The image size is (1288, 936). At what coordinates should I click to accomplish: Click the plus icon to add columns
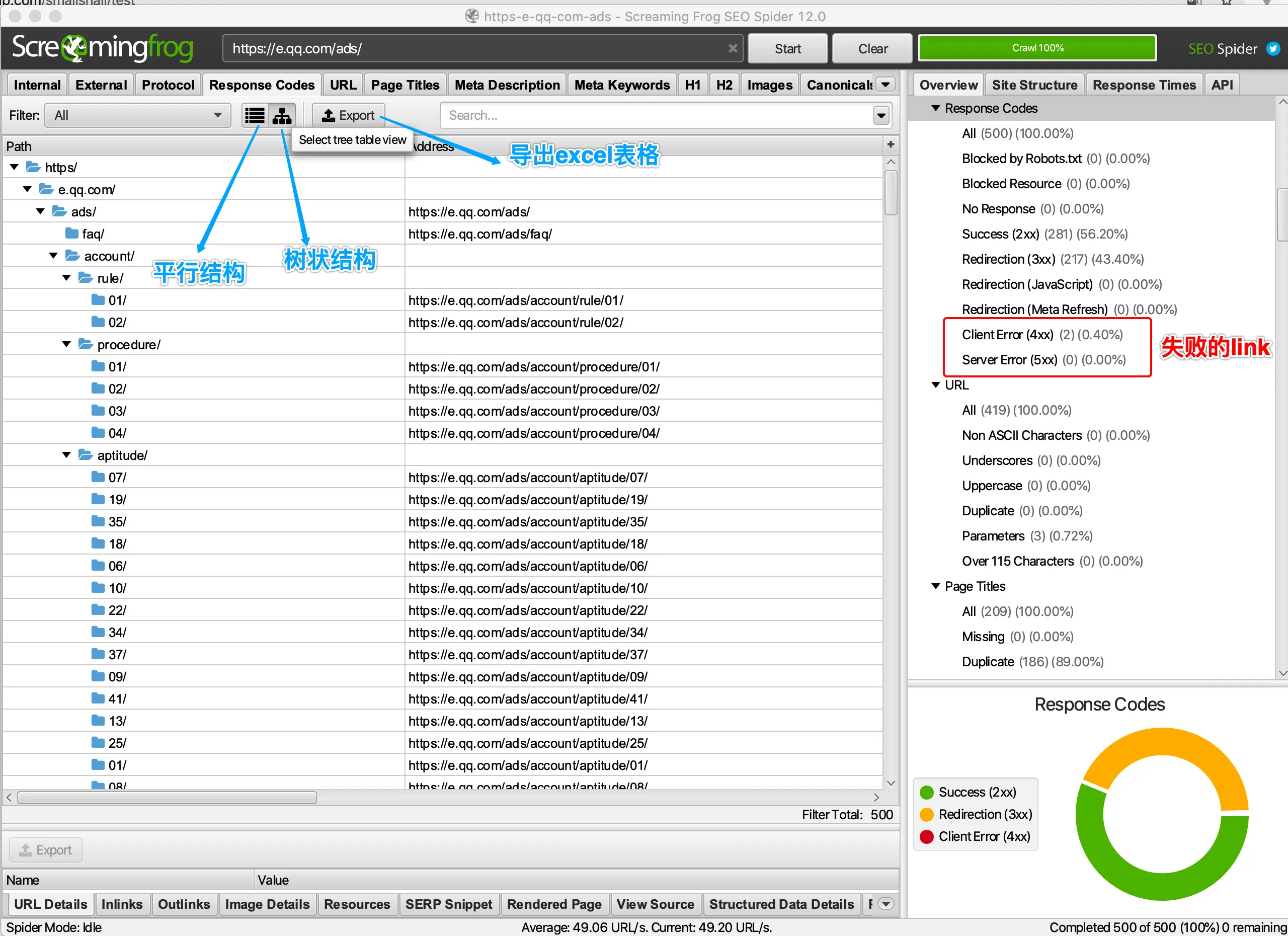(891, 145)
